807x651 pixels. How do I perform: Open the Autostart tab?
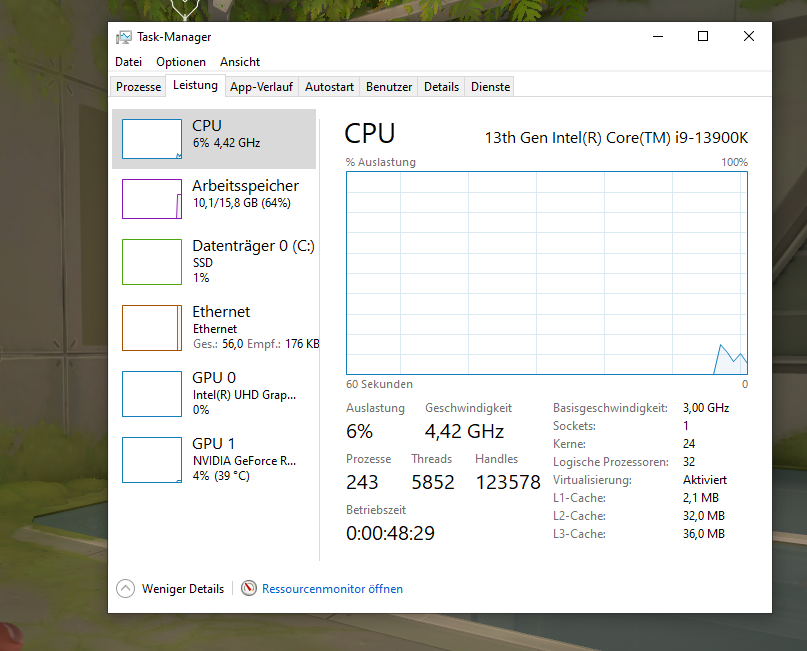329,86
